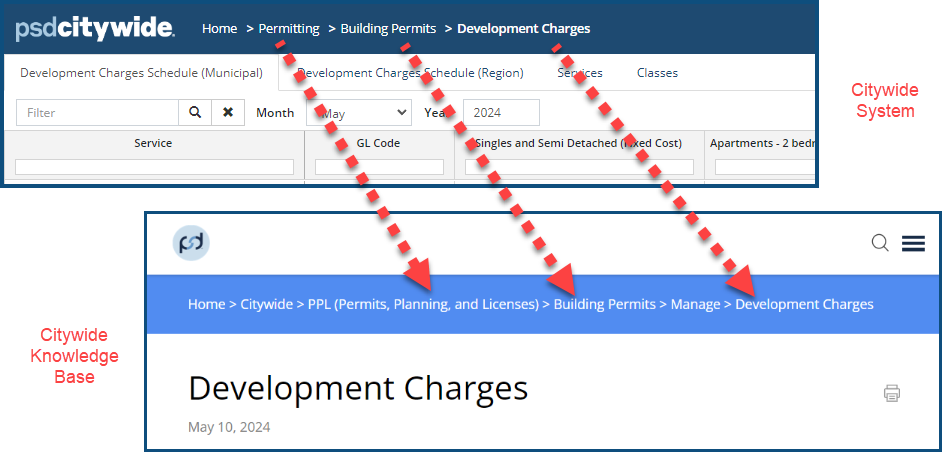This screenshot has height=452, width=942.
Task: Click the Development Charges page title
Action: click(x=358, y=388)
